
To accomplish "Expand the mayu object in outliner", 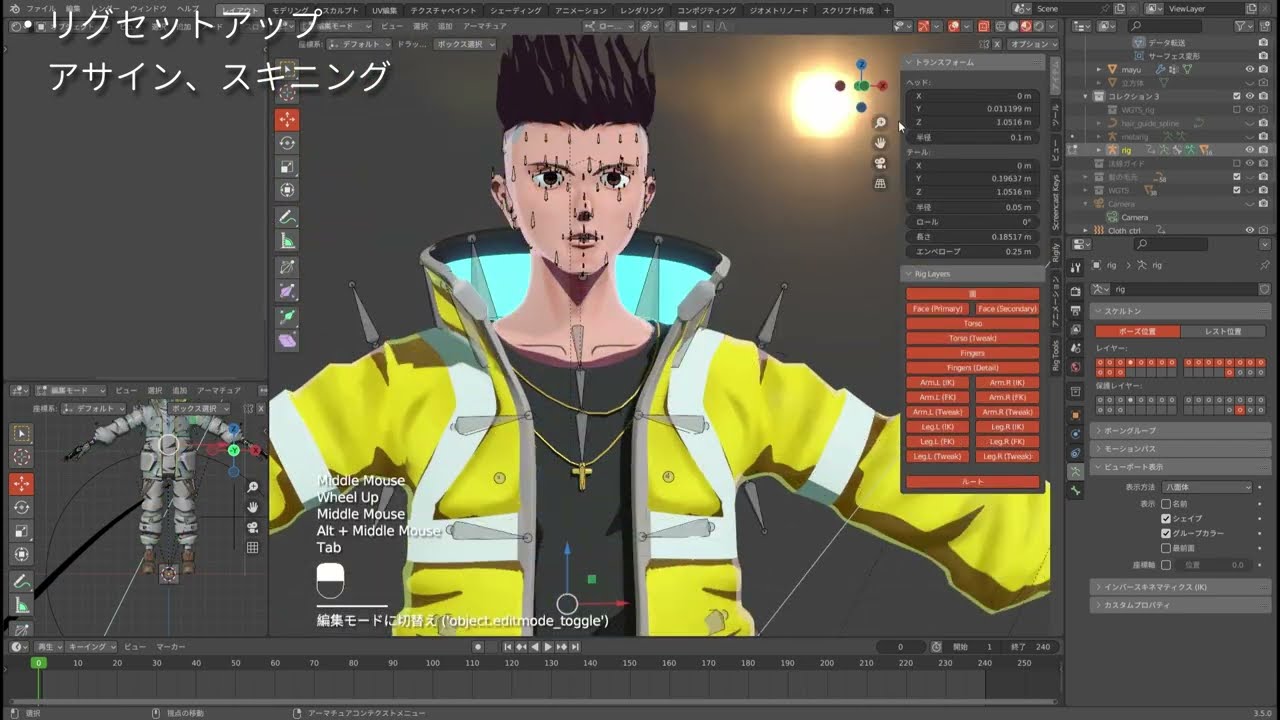I will pos(1098,69).
